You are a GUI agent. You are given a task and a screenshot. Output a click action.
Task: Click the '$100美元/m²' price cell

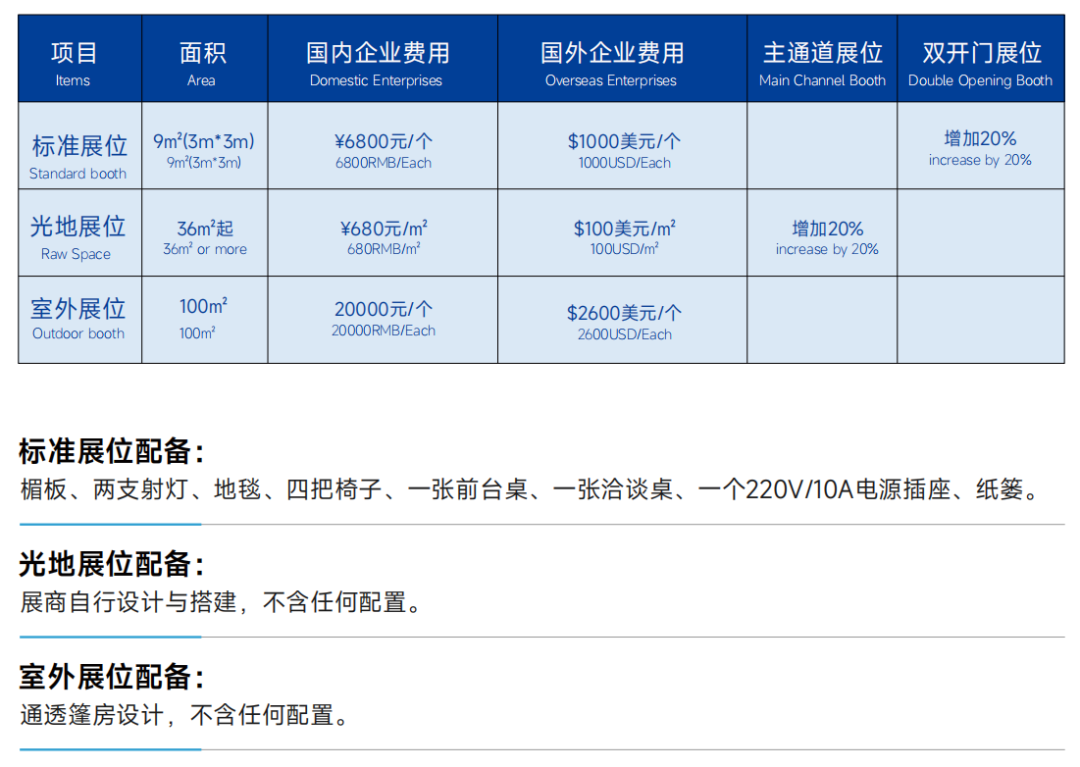622,233
